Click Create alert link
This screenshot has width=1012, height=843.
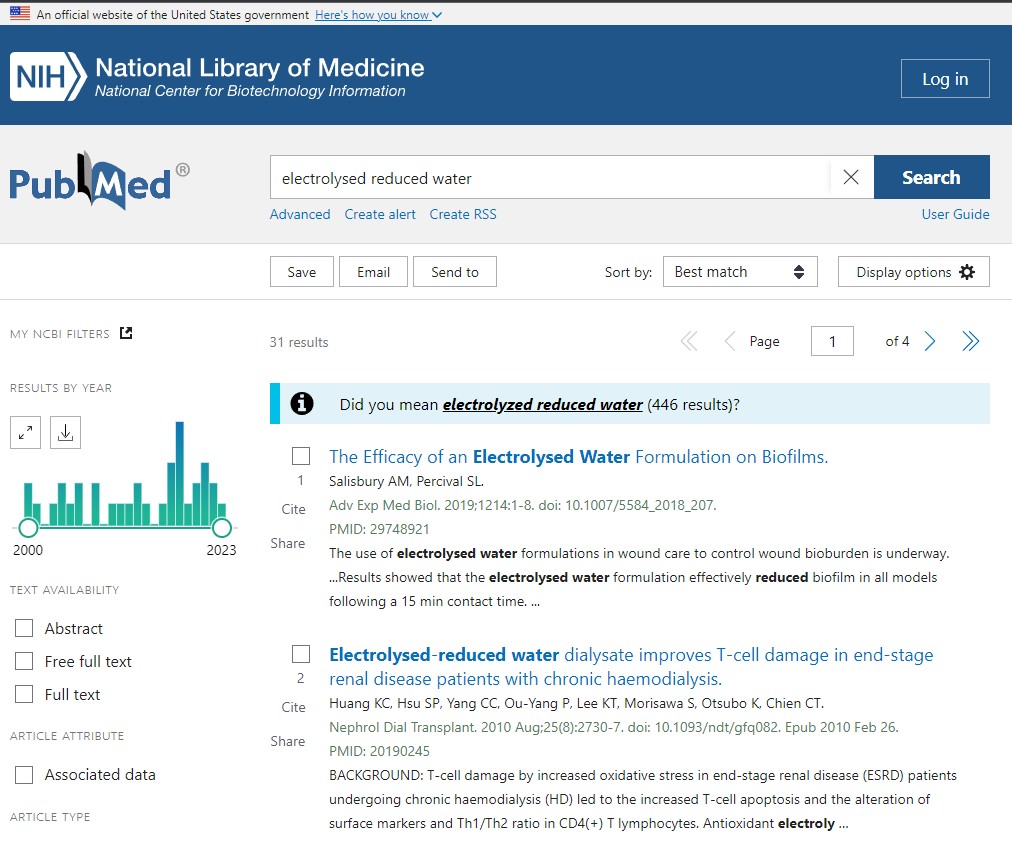tap(380, 214)
